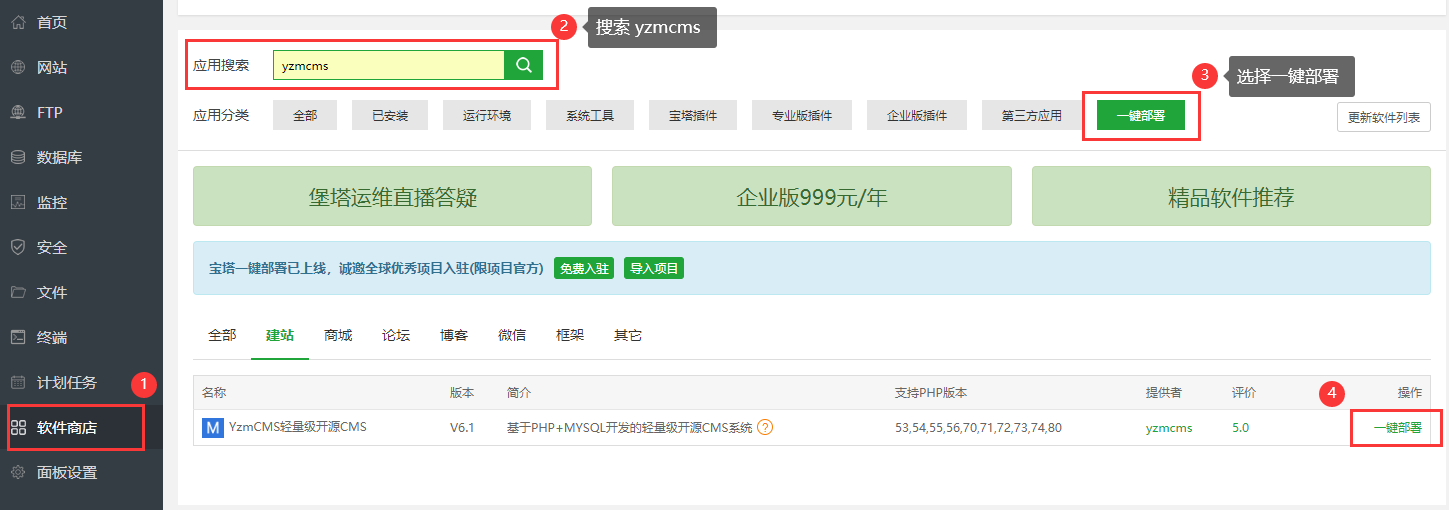The image size is (1449, 510).
Task: Click 一键部署 link in YzmCMS row
Action: pyautogui.click(x=1397, y=428)
